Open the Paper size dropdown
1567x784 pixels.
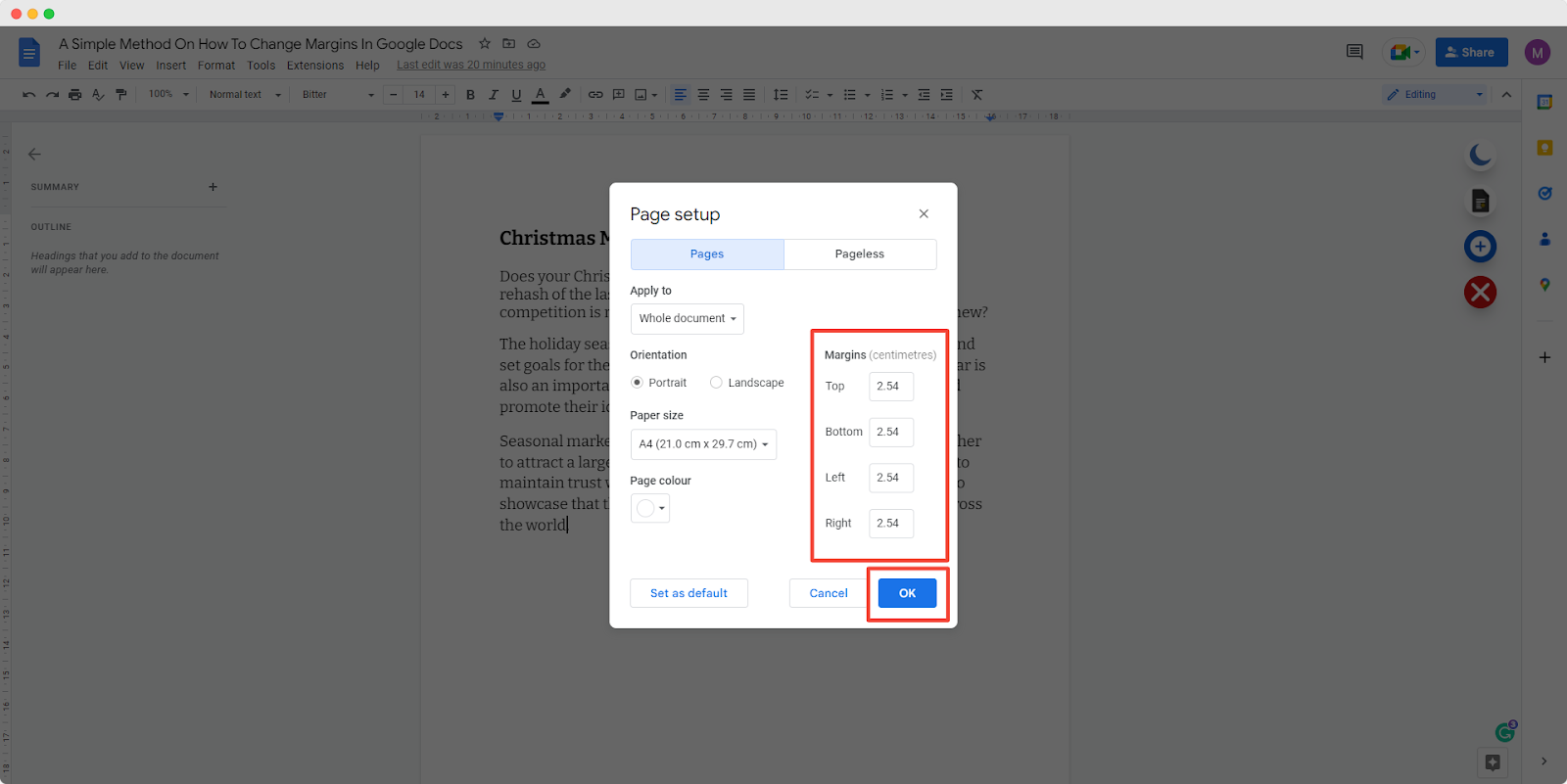click(x=703, y=444)
